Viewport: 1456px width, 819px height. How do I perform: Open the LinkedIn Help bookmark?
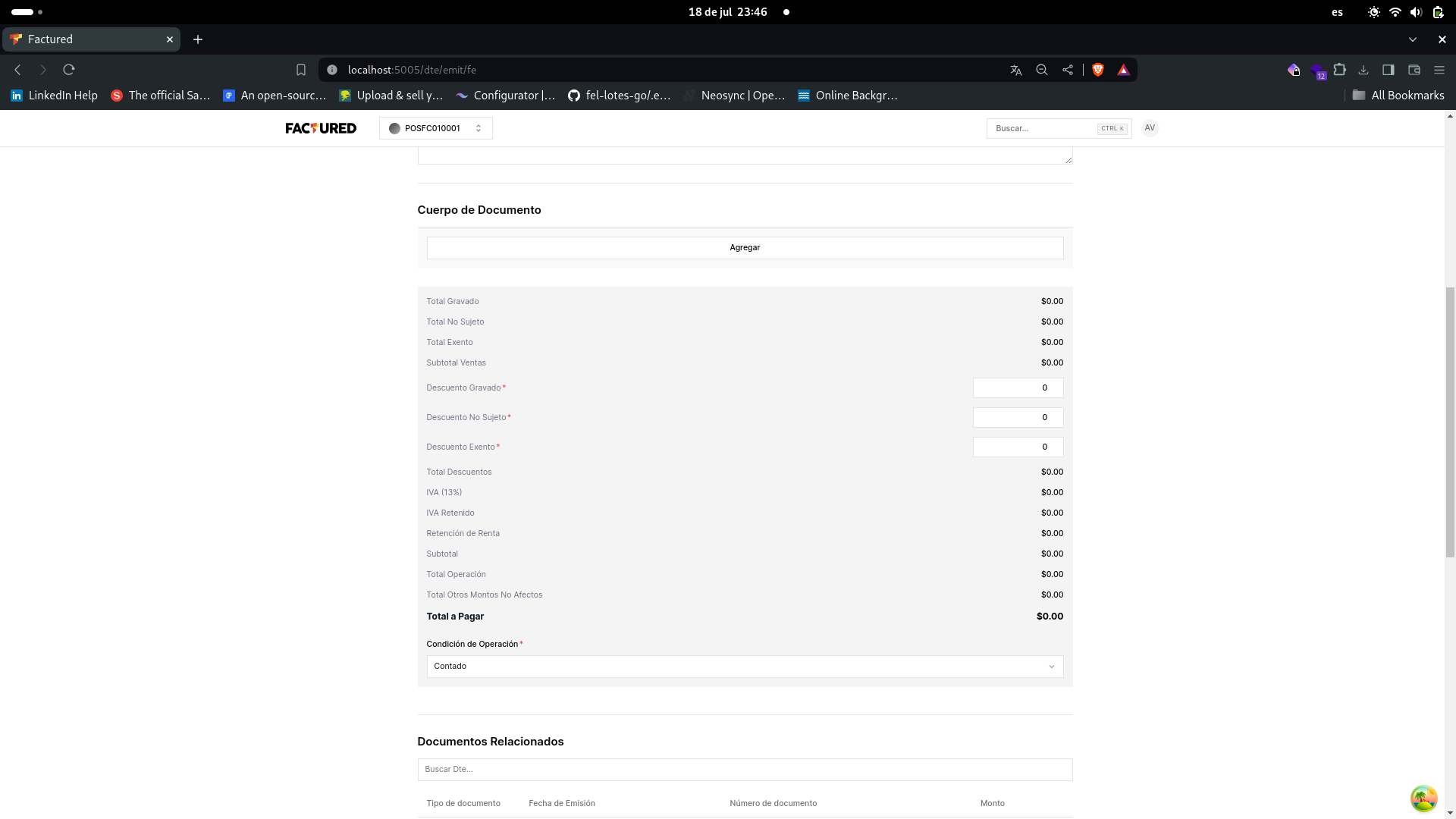54,96
